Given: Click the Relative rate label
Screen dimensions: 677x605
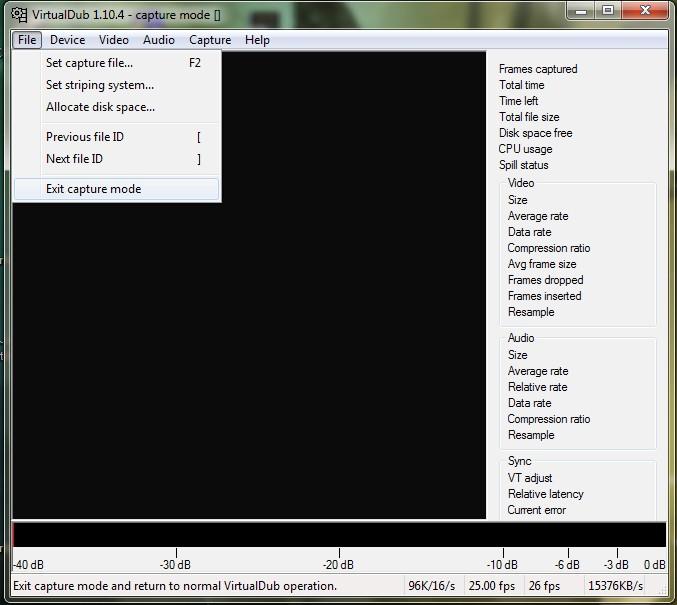Looking at the screenshot, I should 538,387.
